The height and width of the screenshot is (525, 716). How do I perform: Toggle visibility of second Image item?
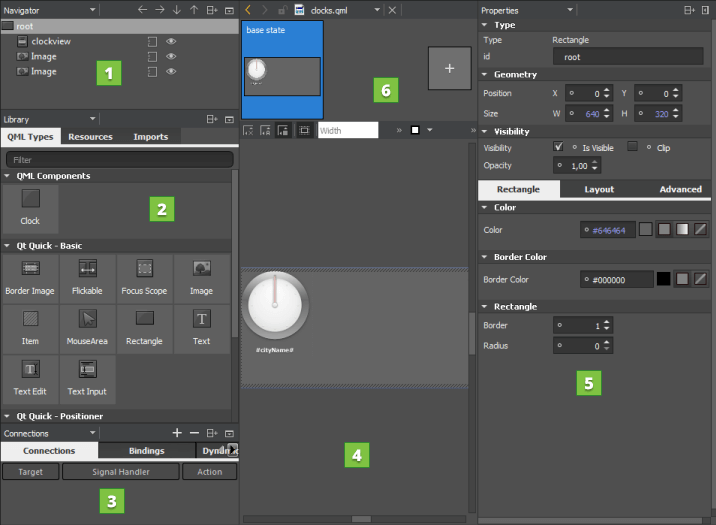point(171,71)
